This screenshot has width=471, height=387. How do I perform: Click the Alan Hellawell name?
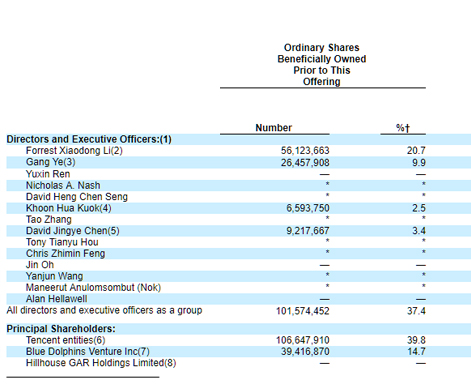(x=57, y=299)
